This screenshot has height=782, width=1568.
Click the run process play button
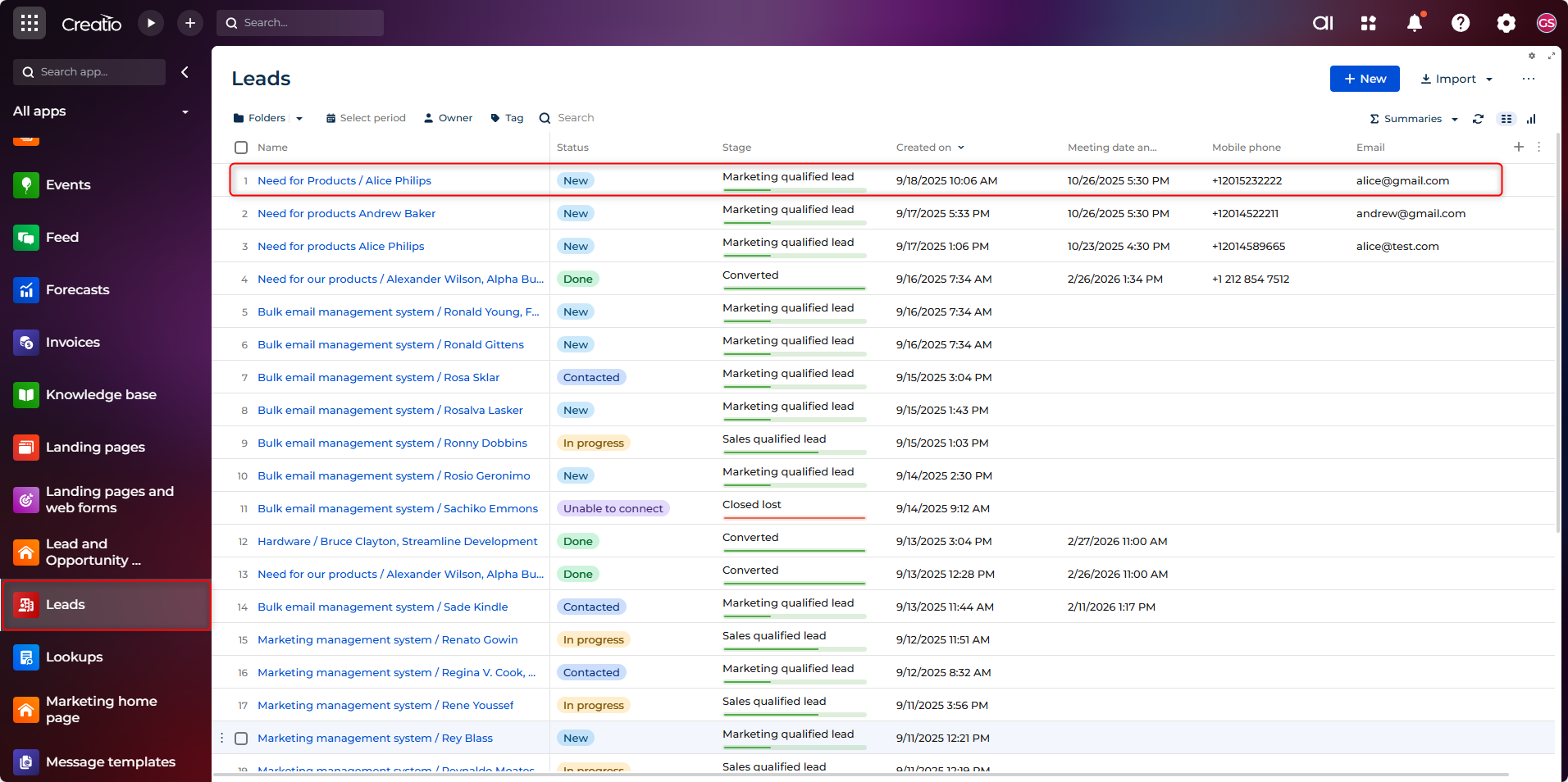click(151, 23)
